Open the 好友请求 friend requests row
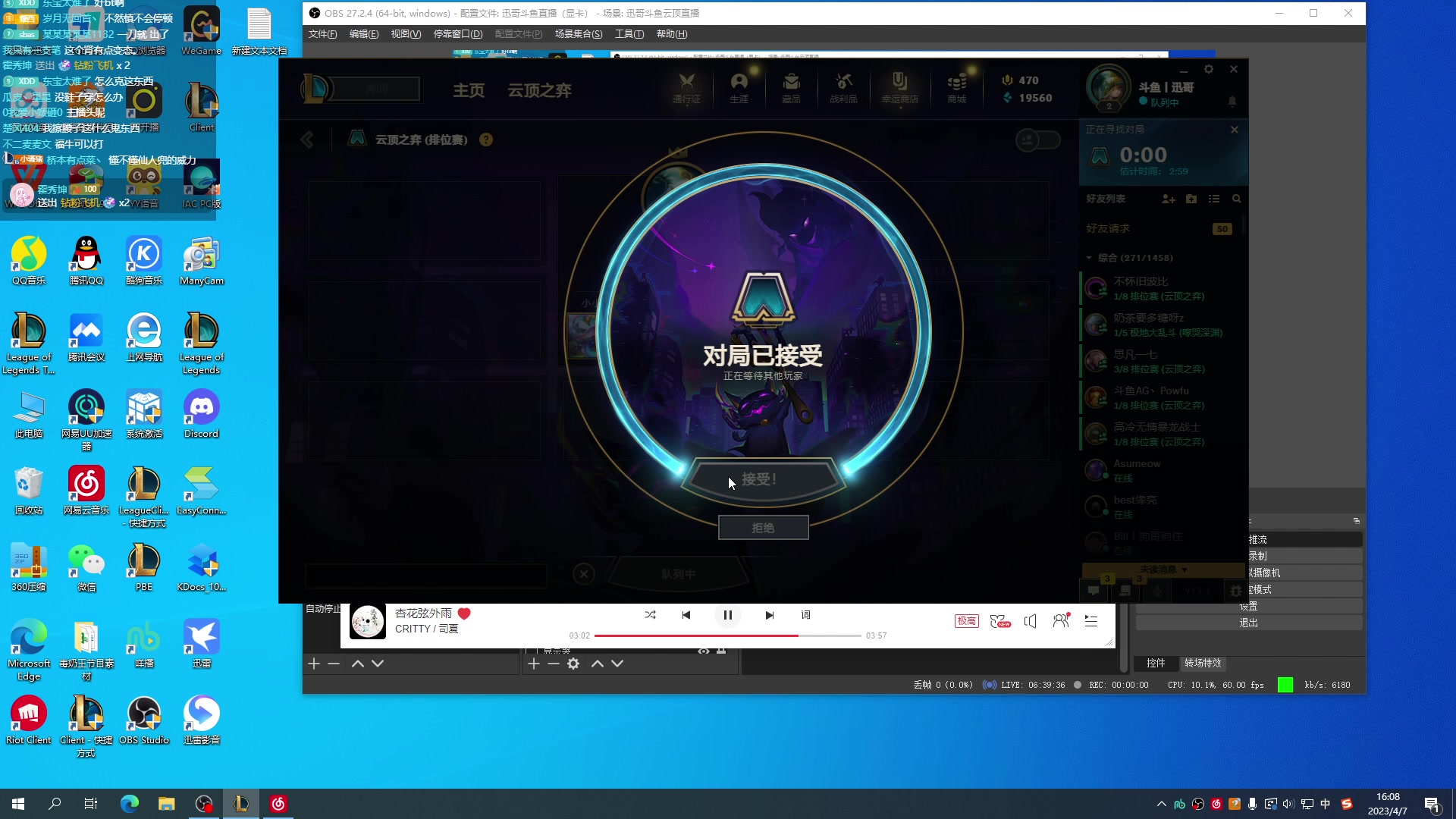This screenshot has width=1456, height=819. (x=1161, y=228)
